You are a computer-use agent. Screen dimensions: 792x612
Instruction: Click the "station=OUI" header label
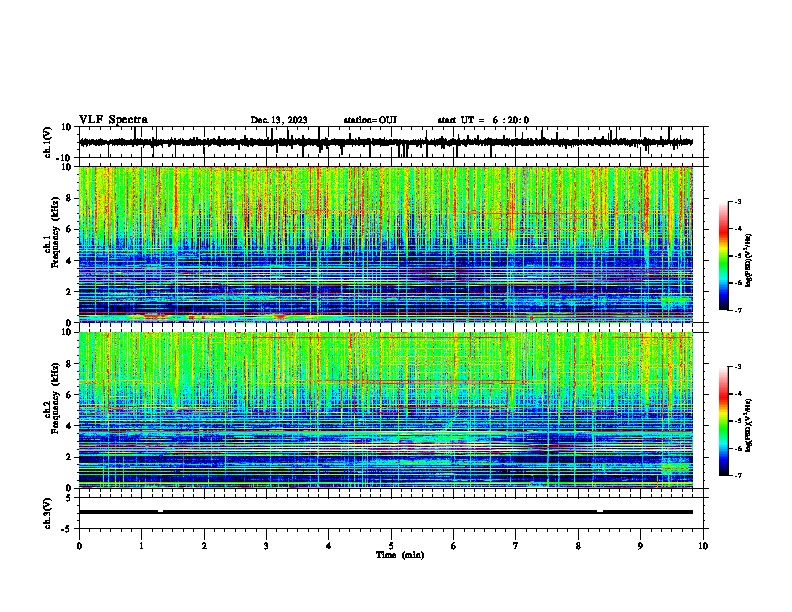click(x=370, y=120)
